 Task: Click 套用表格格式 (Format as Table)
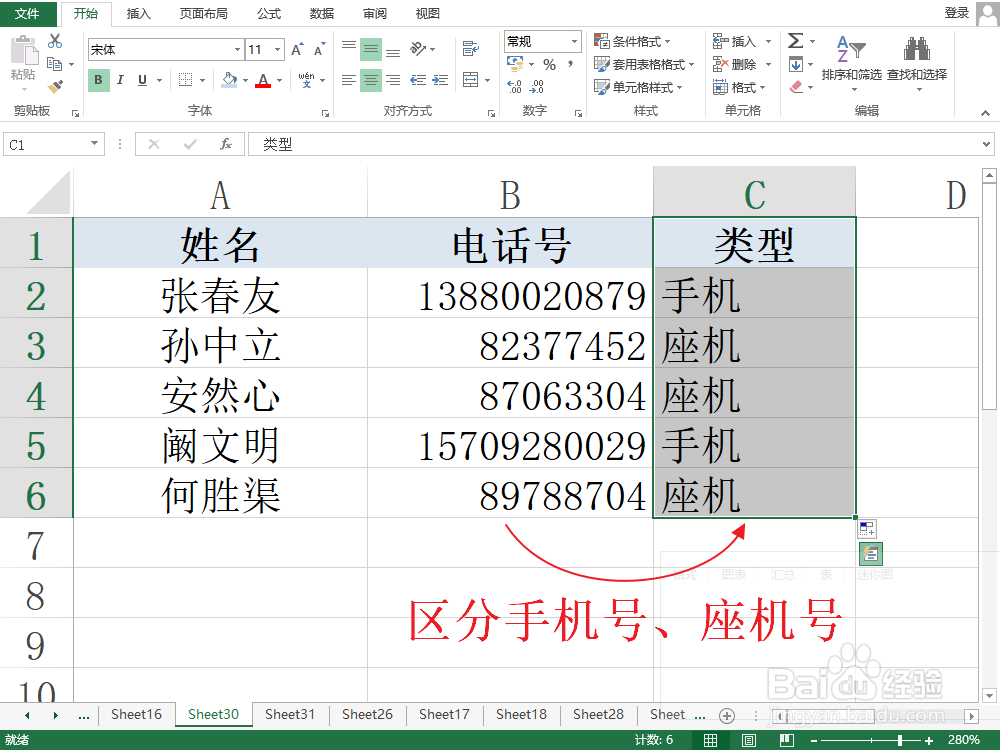(643, 63)
